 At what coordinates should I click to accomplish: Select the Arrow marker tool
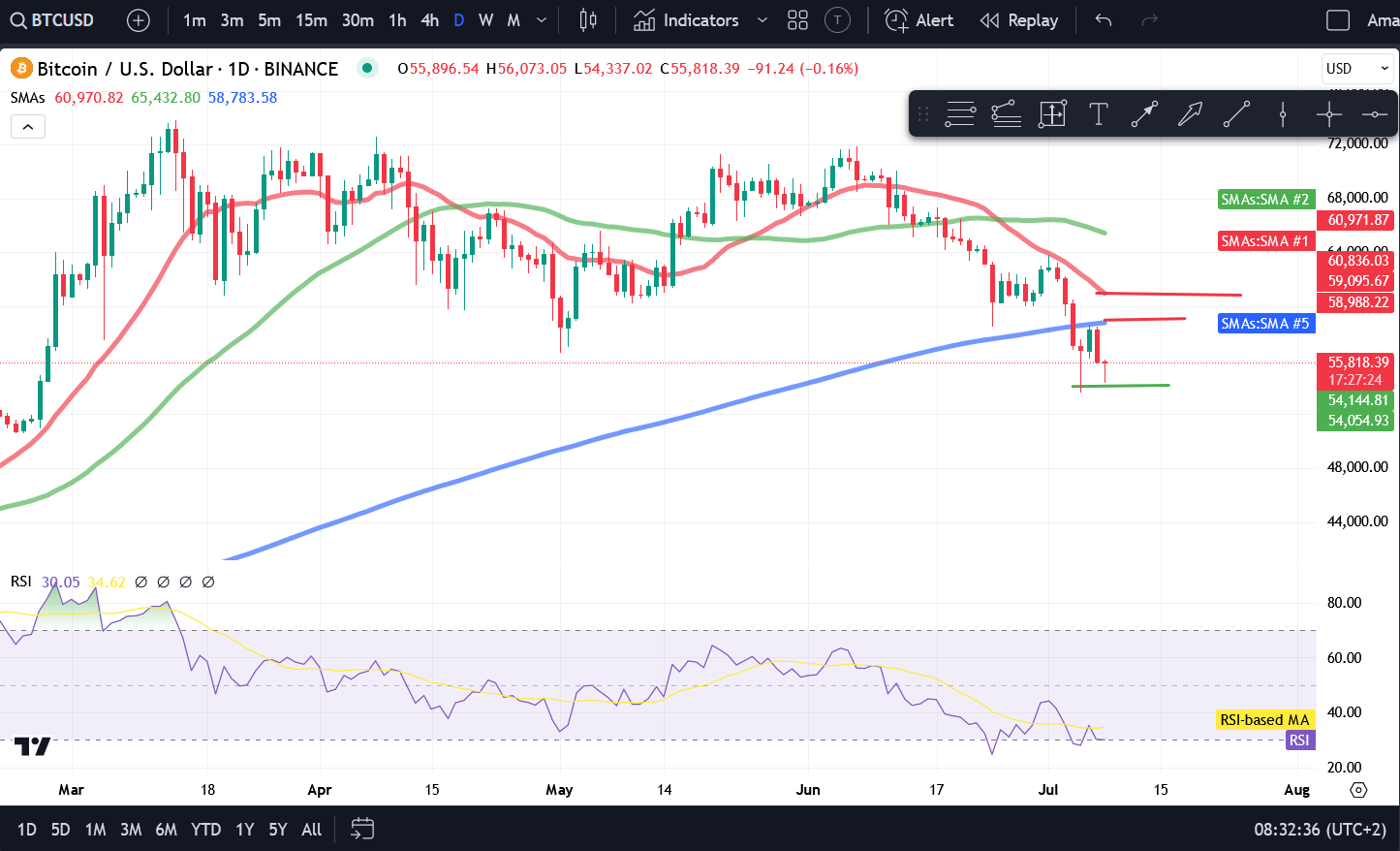click(1190, 114)
